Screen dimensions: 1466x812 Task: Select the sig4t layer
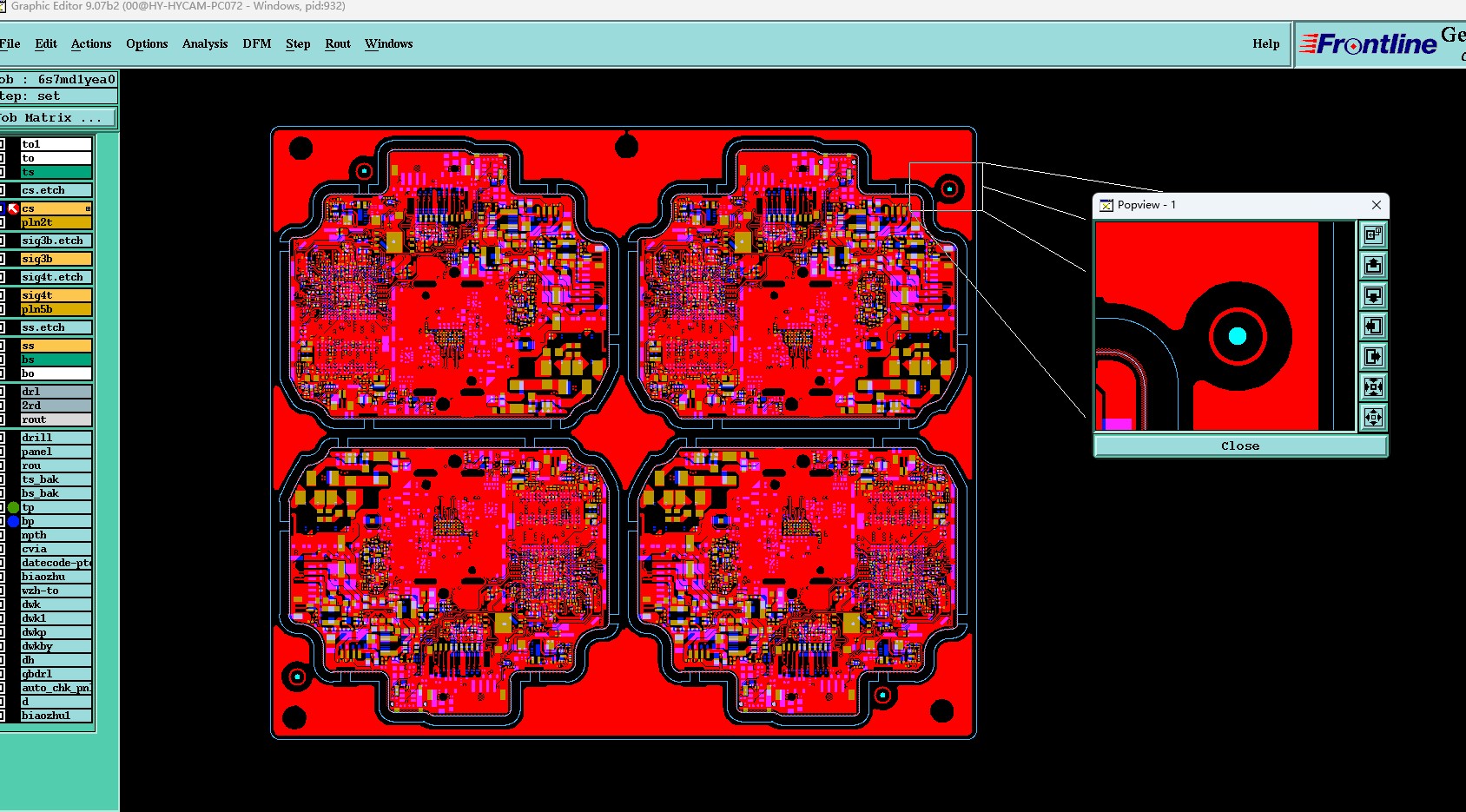coord(56,295)
